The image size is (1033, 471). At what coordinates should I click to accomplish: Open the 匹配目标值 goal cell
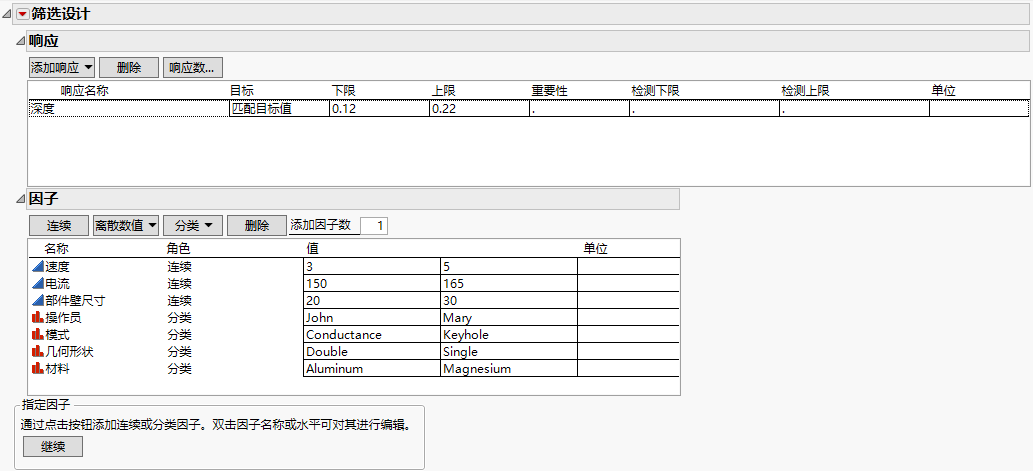279,109
